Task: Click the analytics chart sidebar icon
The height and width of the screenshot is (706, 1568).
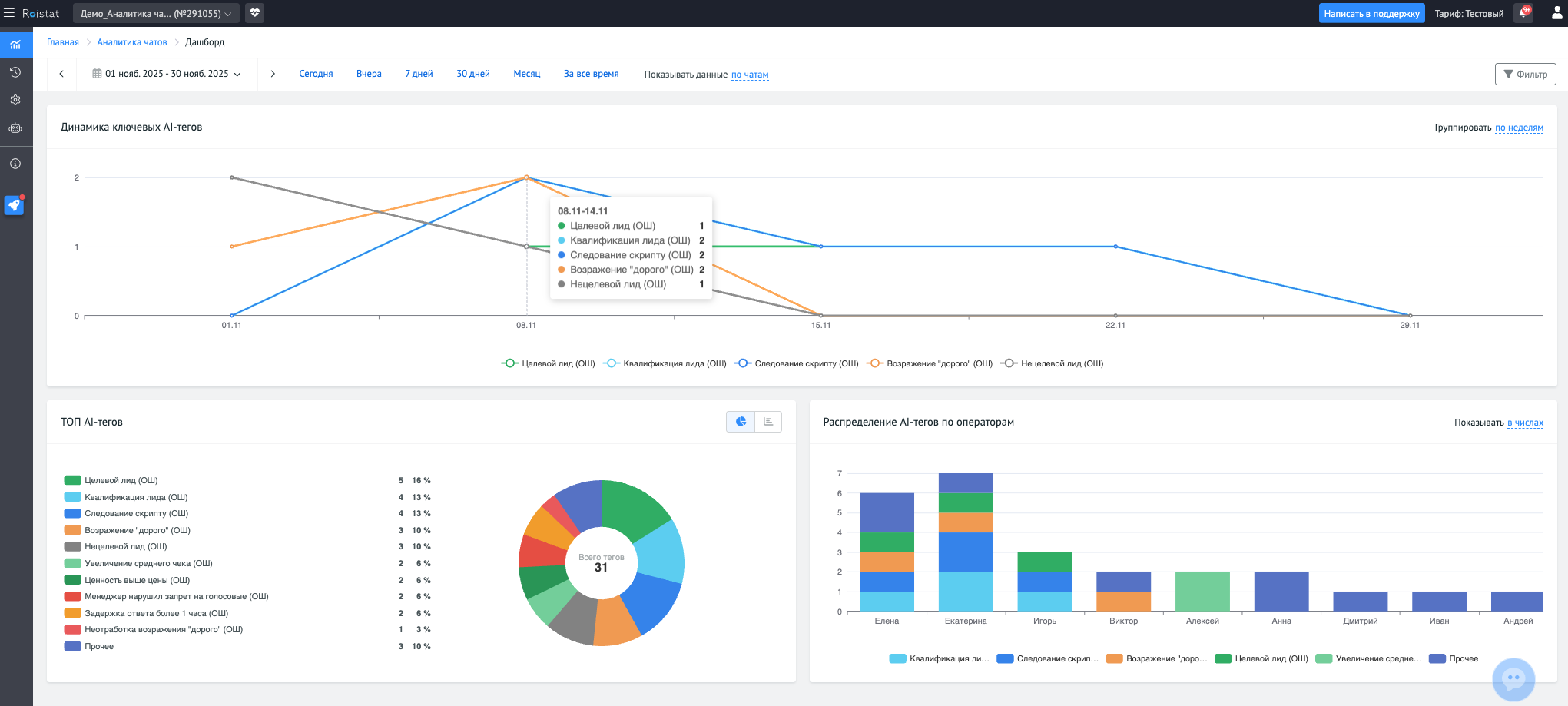Action: click(x=15, y=45)
